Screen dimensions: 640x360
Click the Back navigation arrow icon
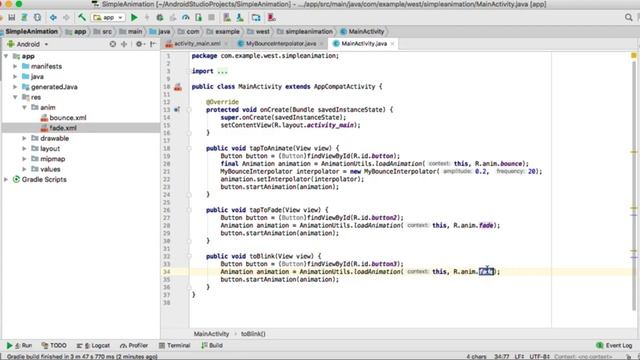pyautogui.click(x=53, y=18)
